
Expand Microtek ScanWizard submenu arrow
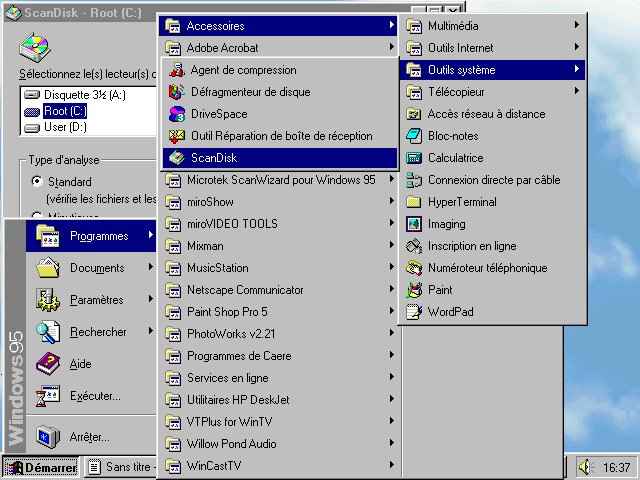pyautogui.click(x=391, y=179)
